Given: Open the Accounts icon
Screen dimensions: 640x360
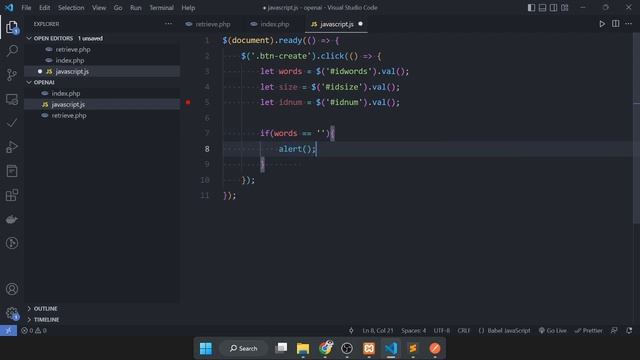Looking at the screenshot, I should [x=12, y=289].
